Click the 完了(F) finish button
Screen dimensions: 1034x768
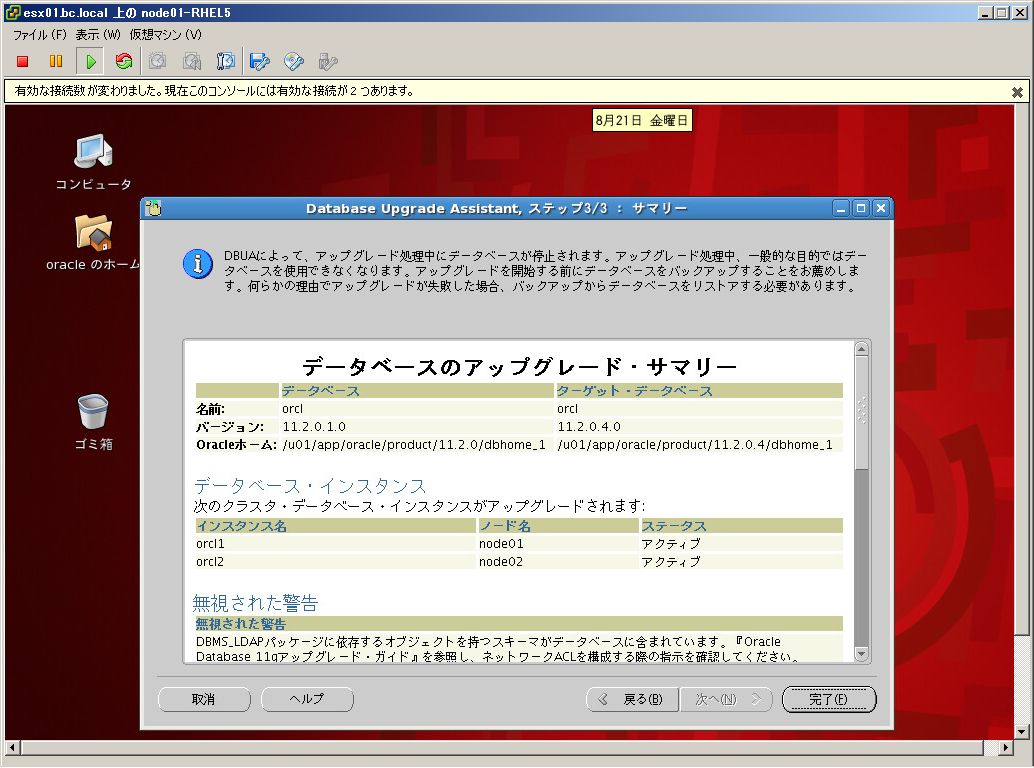click(829, 699)
